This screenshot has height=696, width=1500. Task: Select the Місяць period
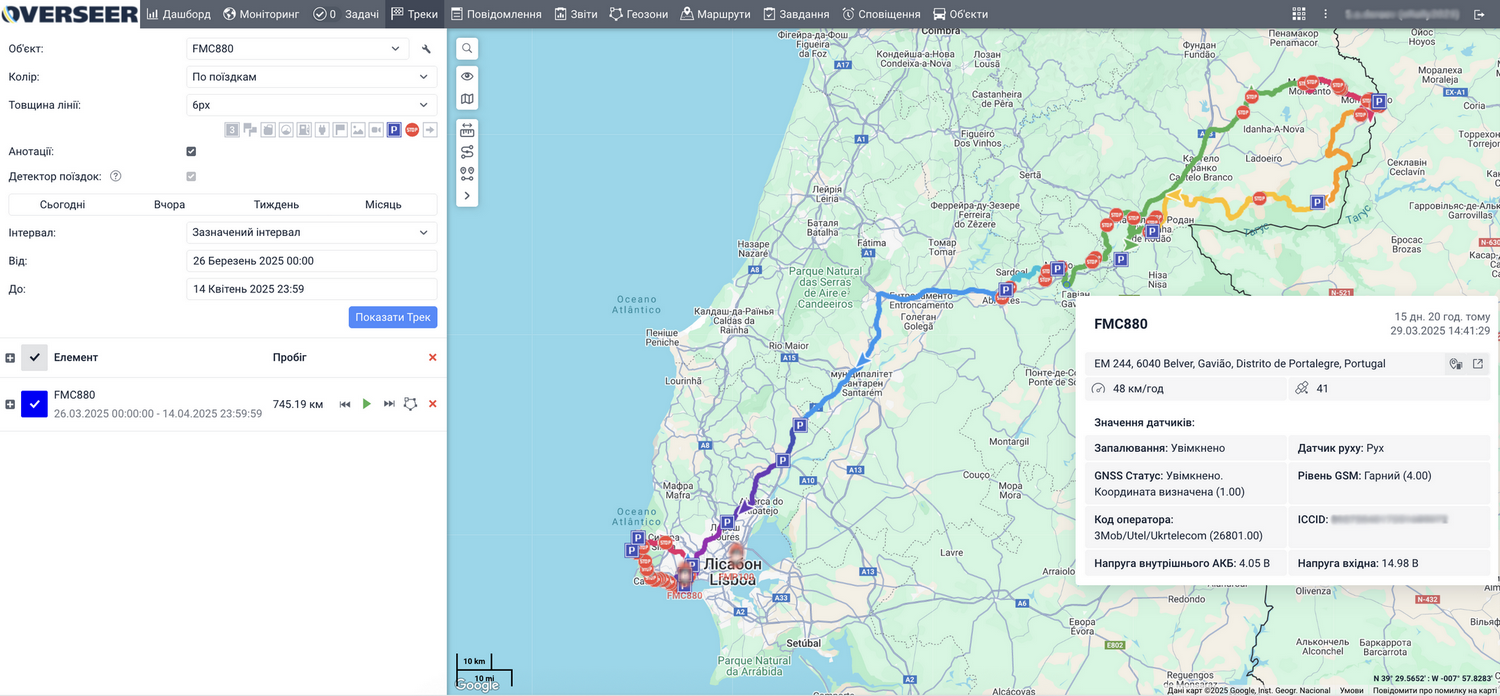[383, 205]
